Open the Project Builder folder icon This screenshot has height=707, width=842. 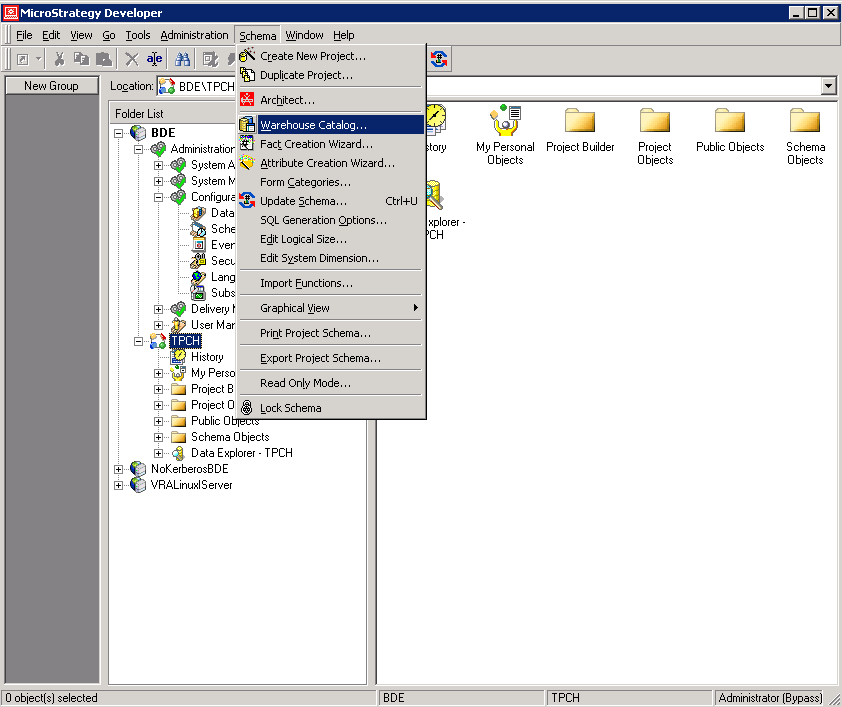pos(580,122)
